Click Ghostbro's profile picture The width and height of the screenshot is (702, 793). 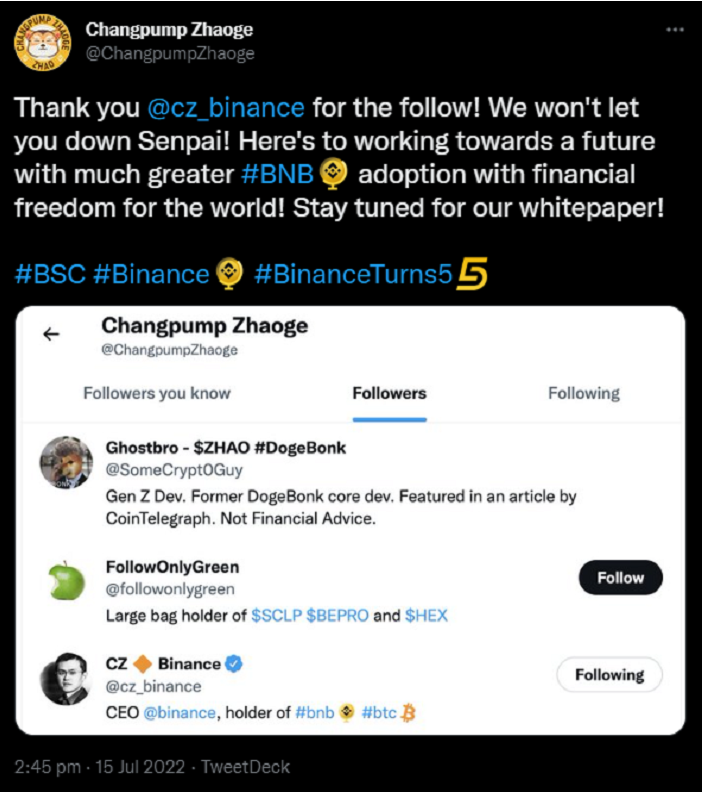click(x=66, y=464)
